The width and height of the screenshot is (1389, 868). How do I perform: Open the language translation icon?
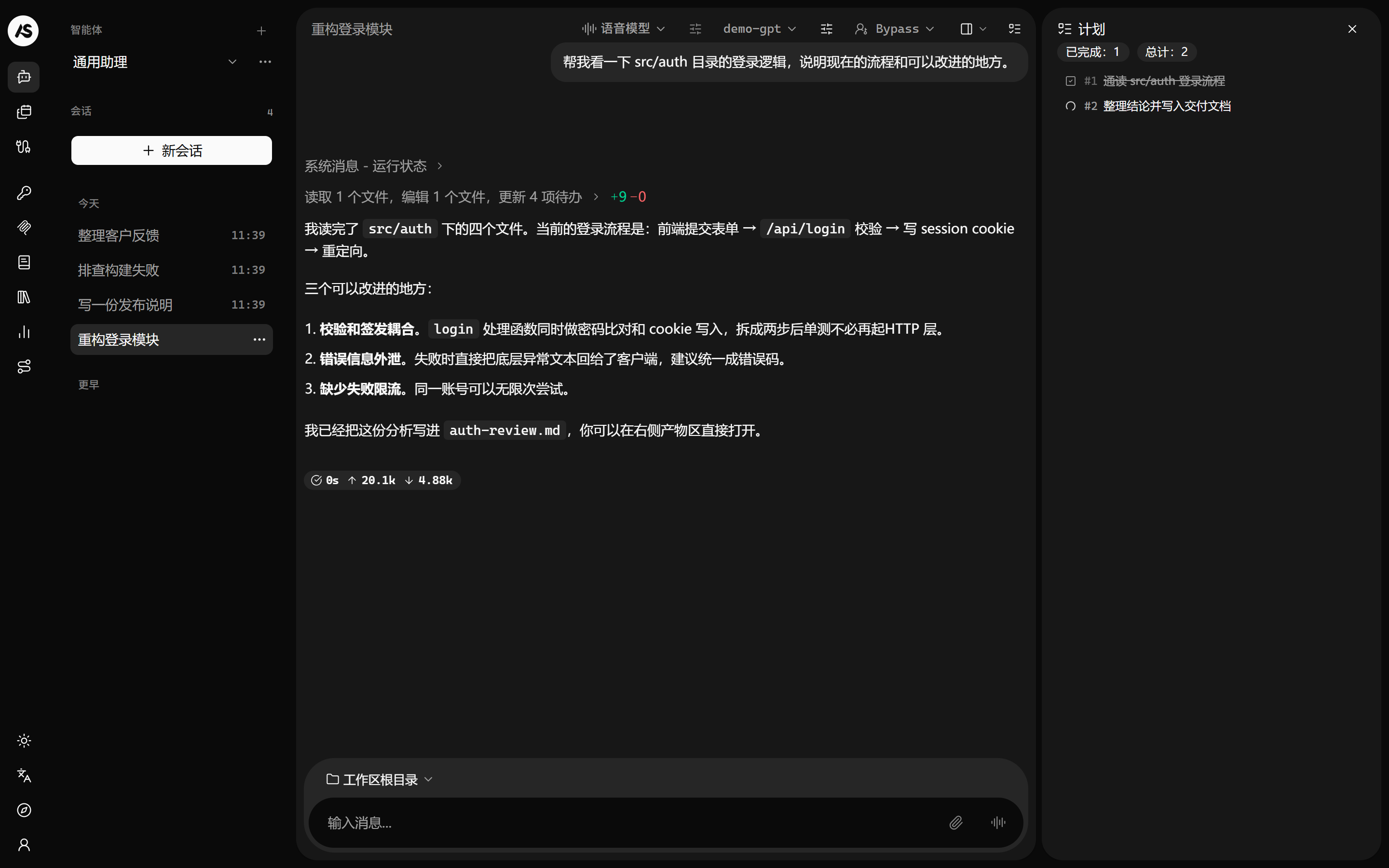tap(24, 775)
